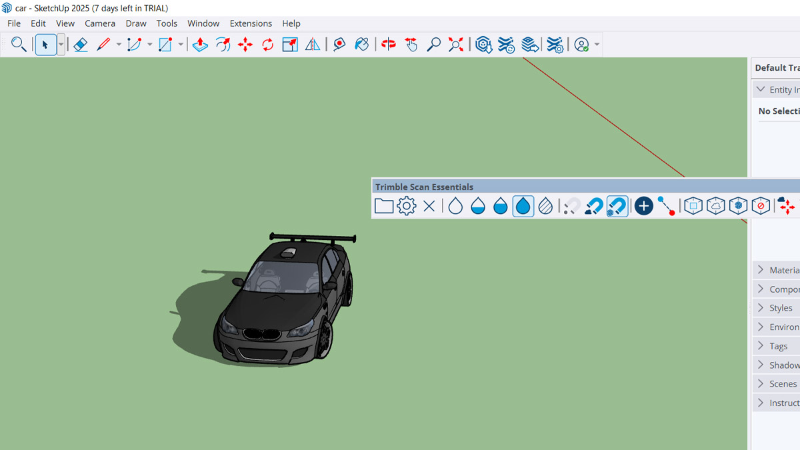Open the Select tool dropdown arrow
Image resolution: width=800 pixels, height=450 pixels.
point(60,45)
